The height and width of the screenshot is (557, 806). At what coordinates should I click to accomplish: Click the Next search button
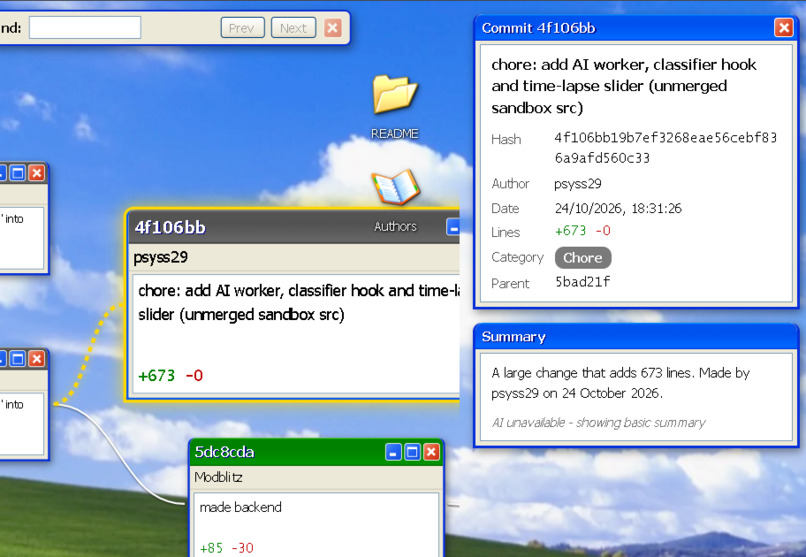(293, 28)
